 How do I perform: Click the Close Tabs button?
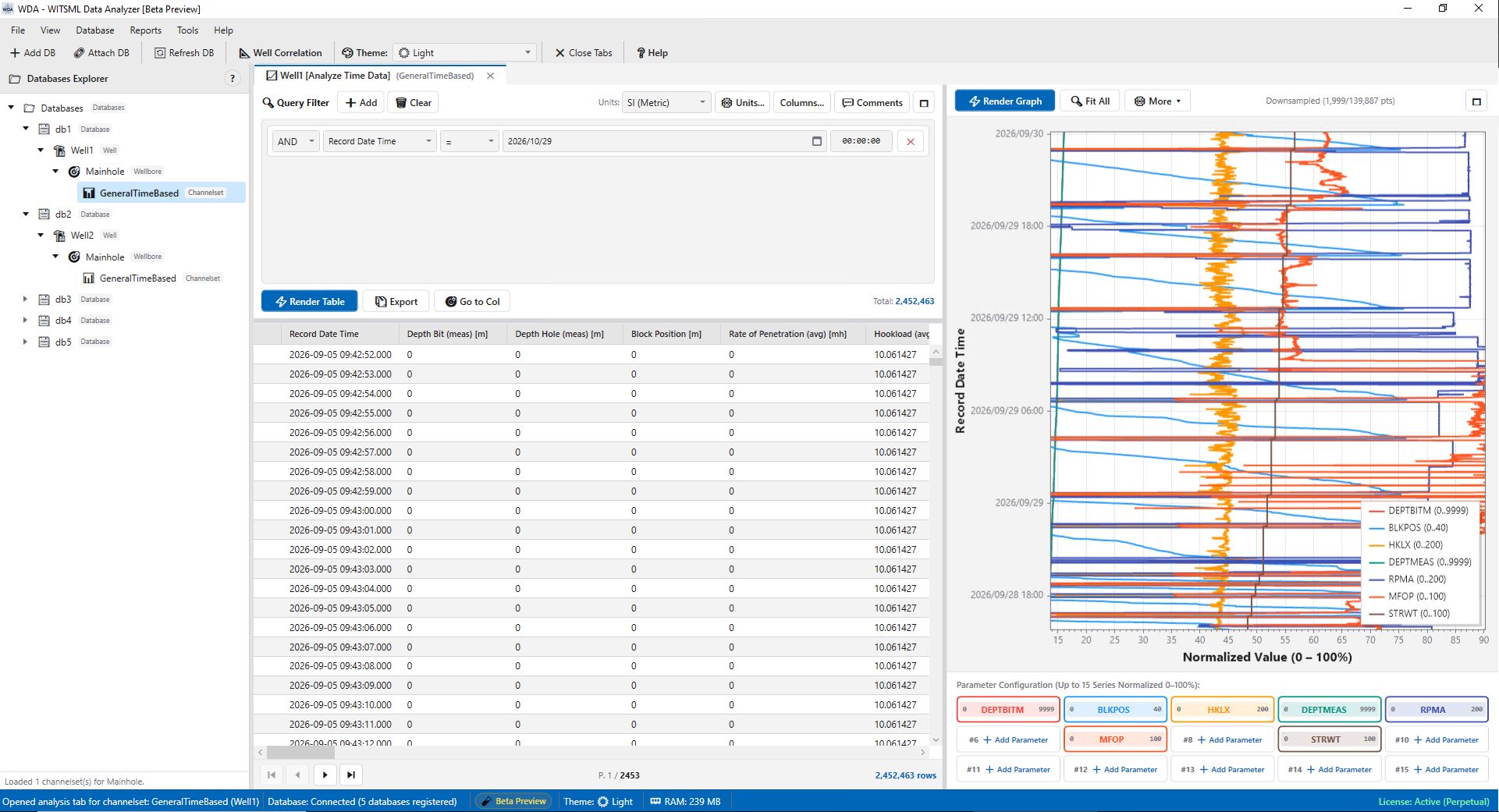pos(584,53)
